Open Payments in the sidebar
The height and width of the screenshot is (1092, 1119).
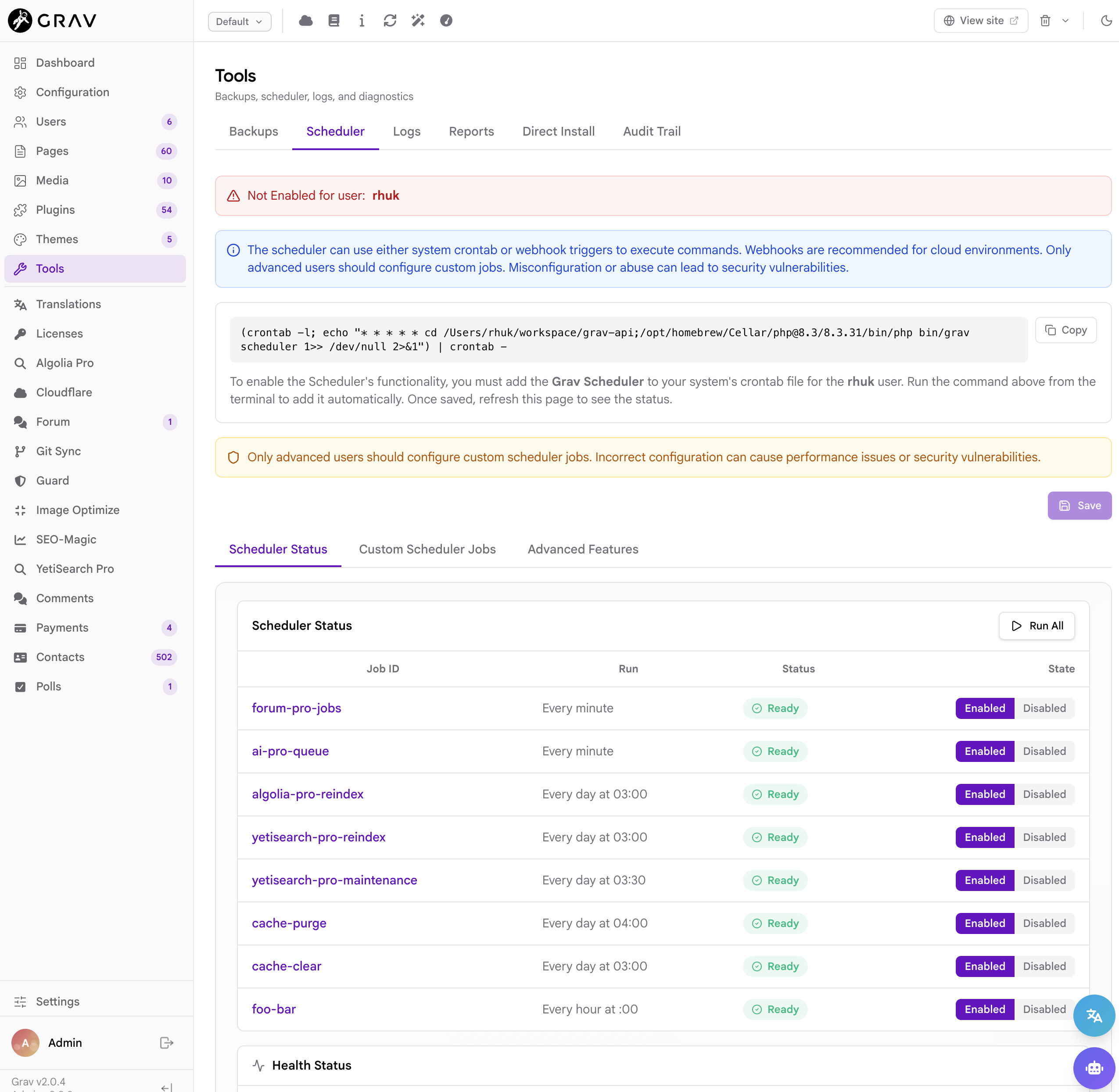click(x=95, y=628)
